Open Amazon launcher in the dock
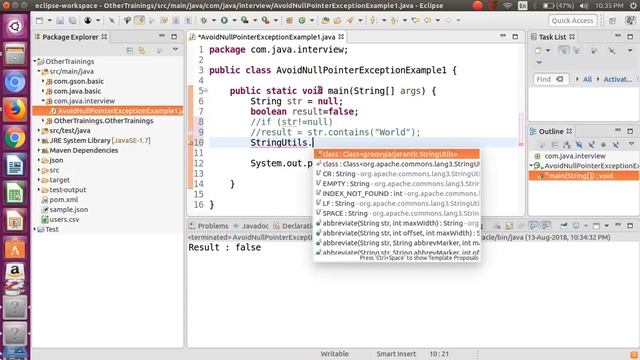The image size is (640, 360). coord(15,271)
